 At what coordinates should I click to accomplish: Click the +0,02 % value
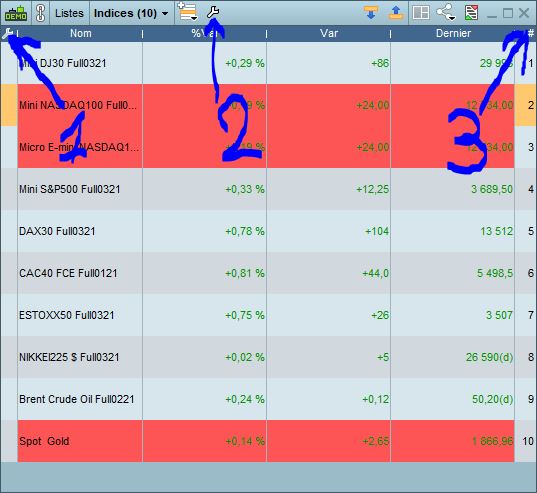tap(245, 357)
